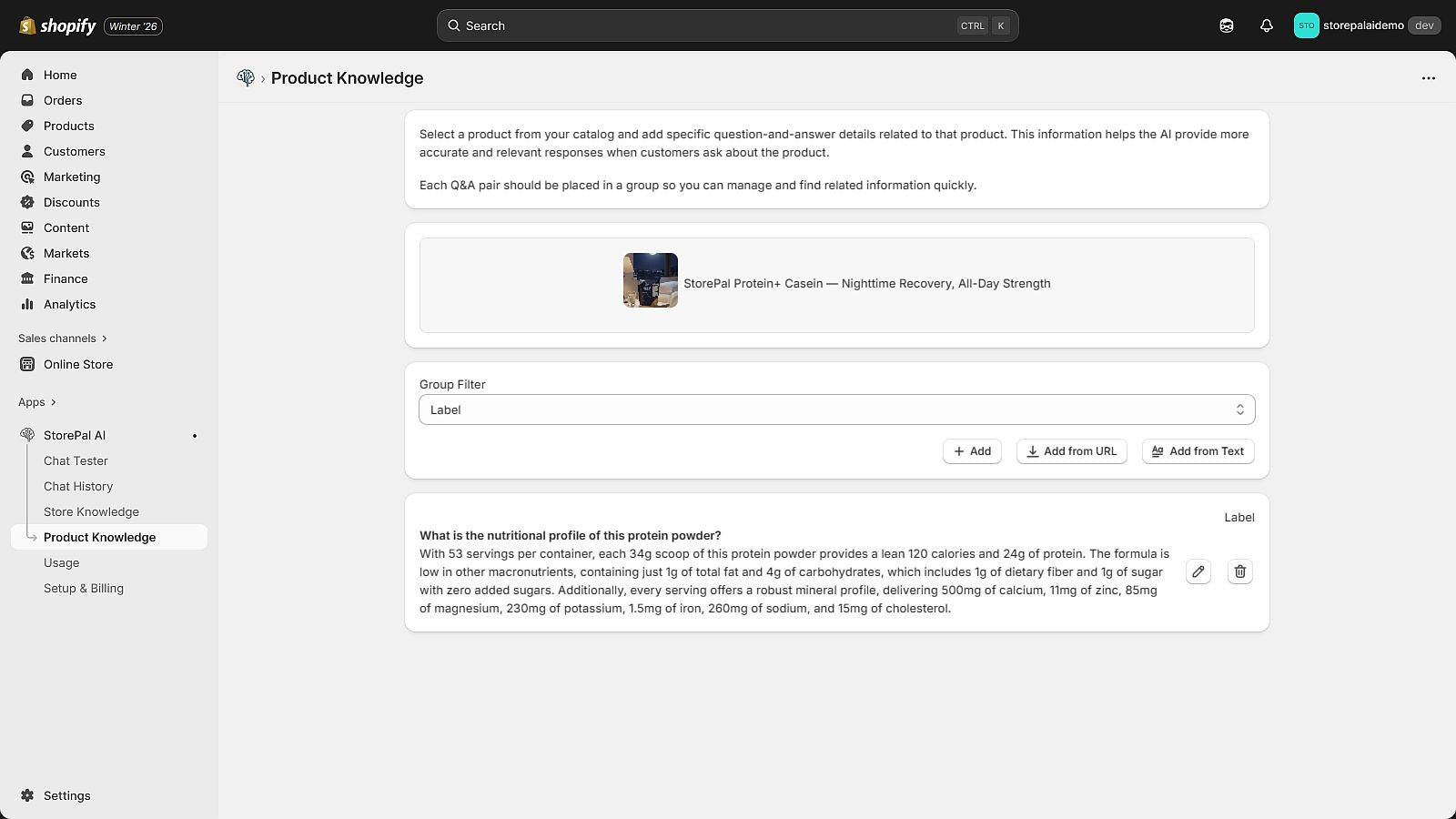The image size is (1456, 819).
Task: Click the Product Knowledge page title
Action: pyautogui.click(x=348, y=78)
